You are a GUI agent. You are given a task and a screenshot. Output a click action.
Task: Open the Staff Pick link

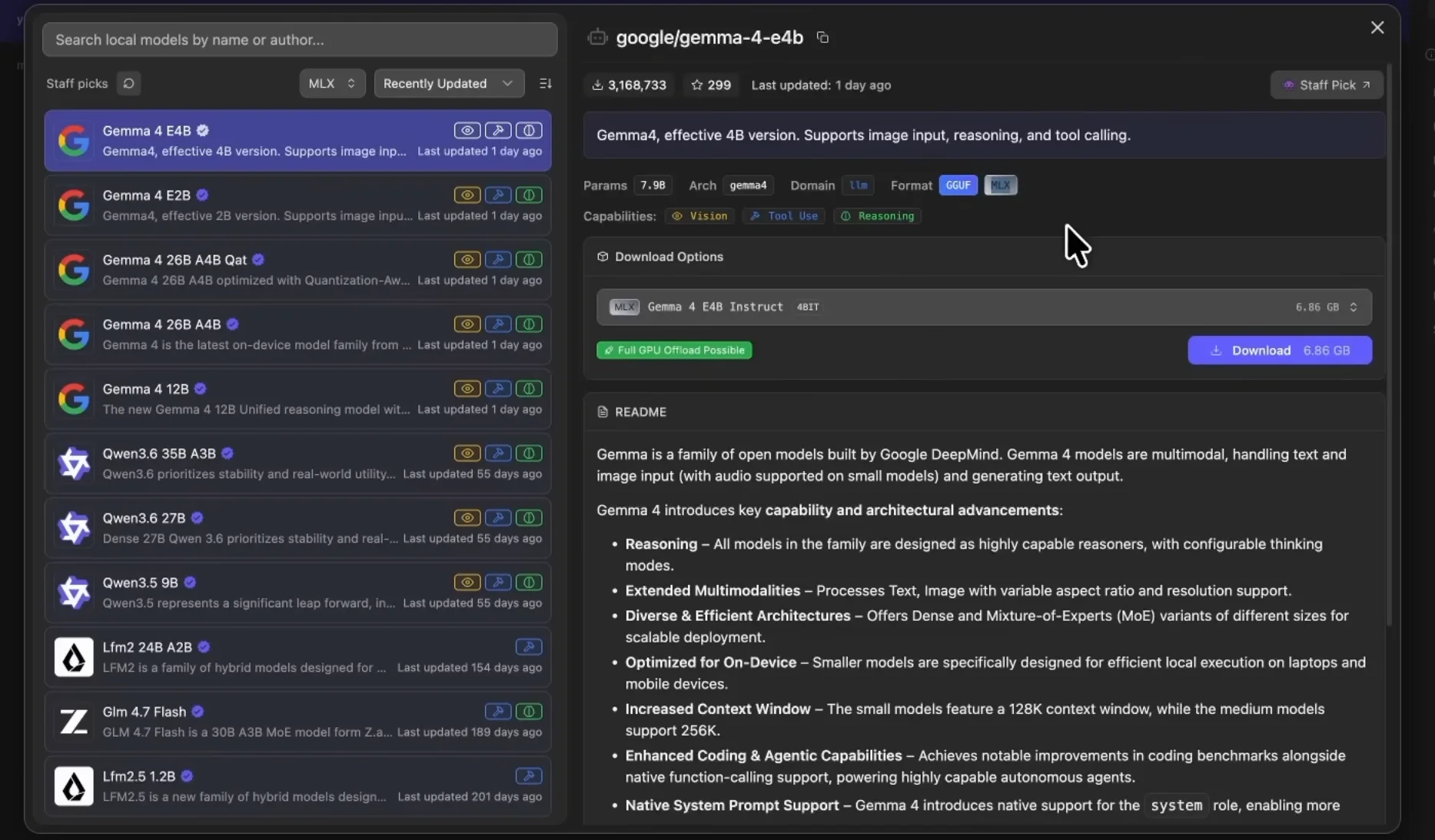tap(1327, 85)
